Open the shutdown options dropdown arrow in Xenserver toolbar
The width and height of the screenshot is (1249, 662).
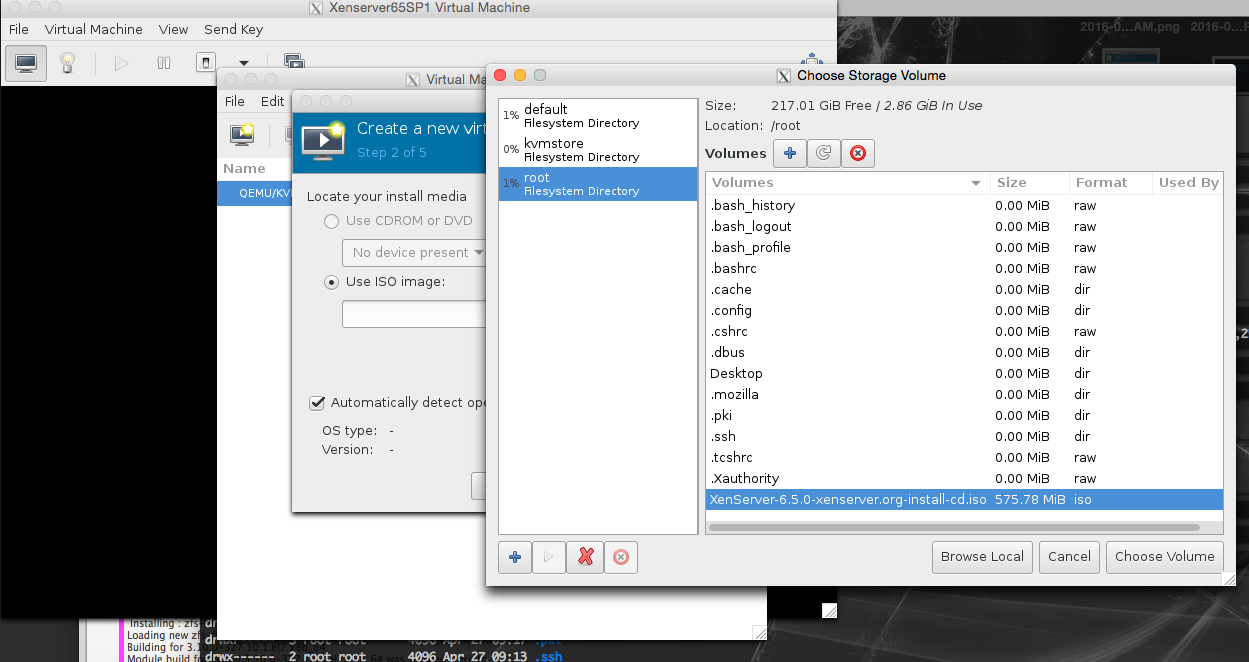pos(243,63)
